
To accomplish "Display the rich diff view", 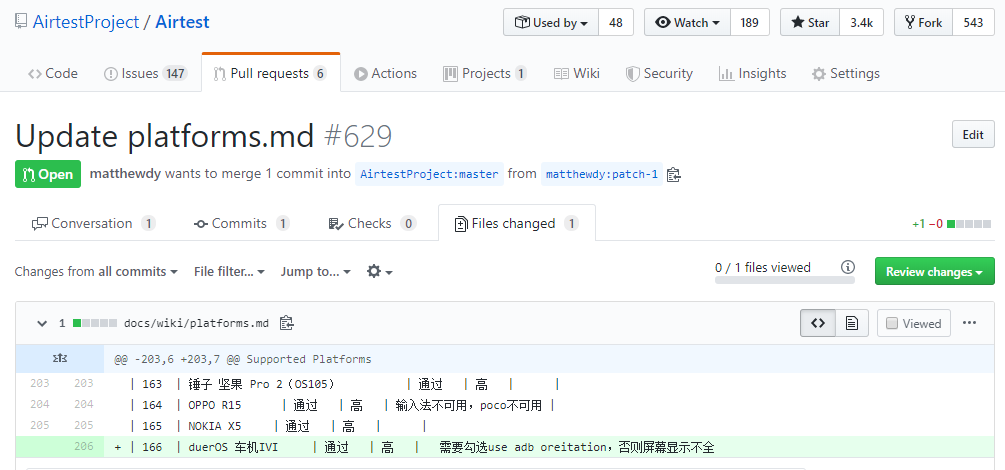I will pos(852,323).
